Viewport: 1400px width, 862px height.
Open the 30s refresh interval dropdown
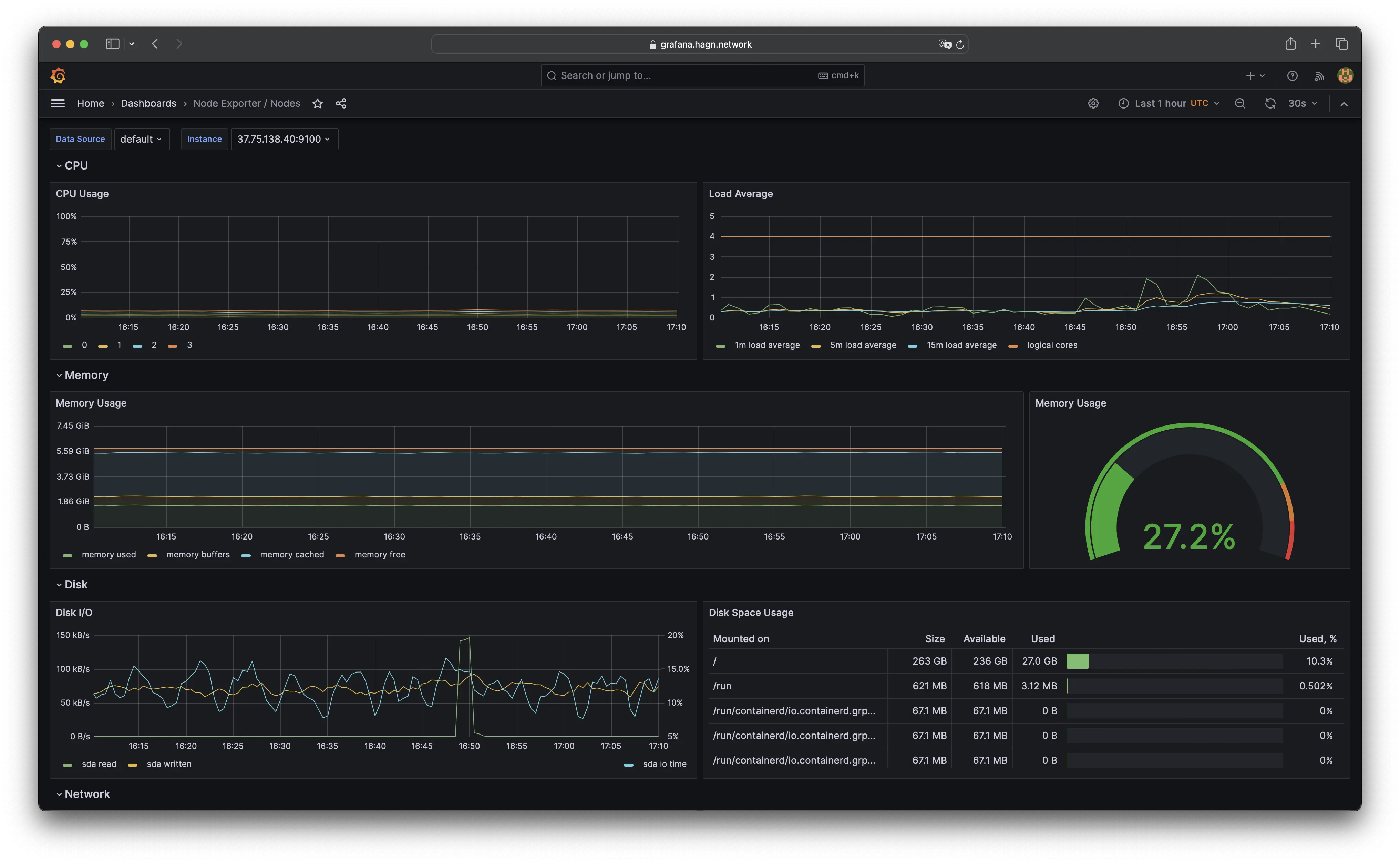click(x=1303, y=103)
